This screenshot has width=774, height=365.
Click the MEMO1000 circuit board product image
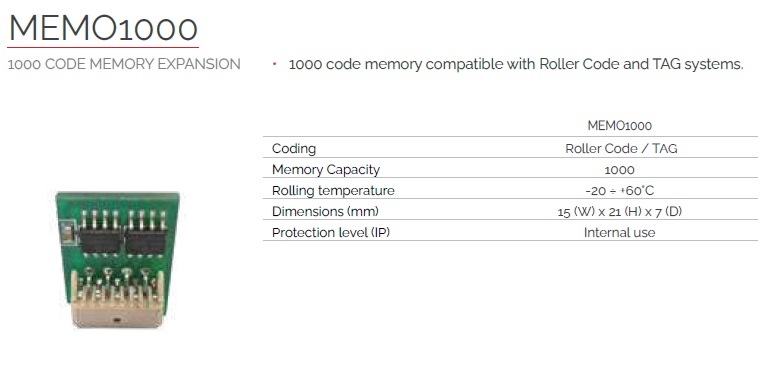tap(117, 260)
